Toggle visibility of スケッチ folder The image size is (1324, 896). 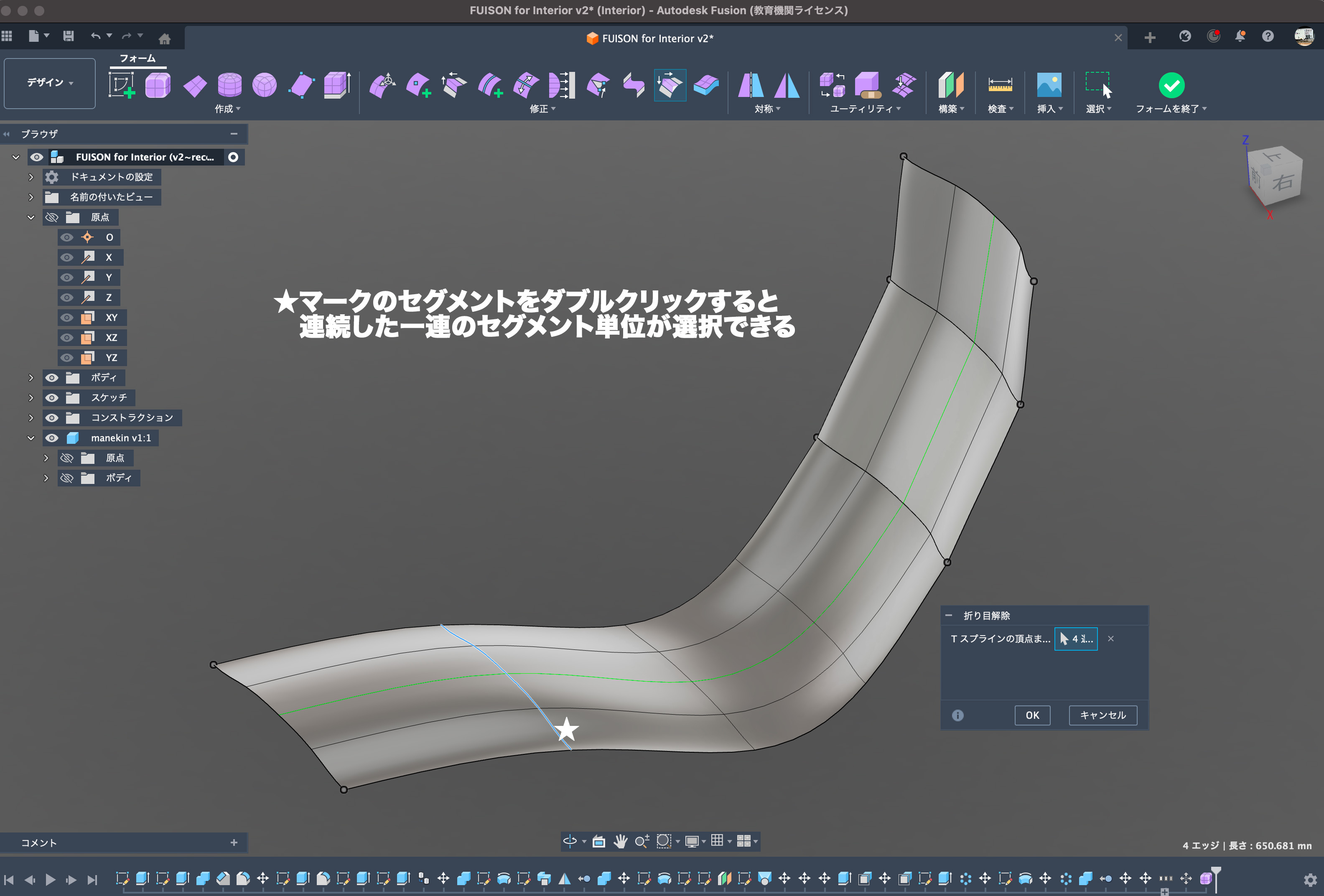pyautogui.click(x=52, y=397)
